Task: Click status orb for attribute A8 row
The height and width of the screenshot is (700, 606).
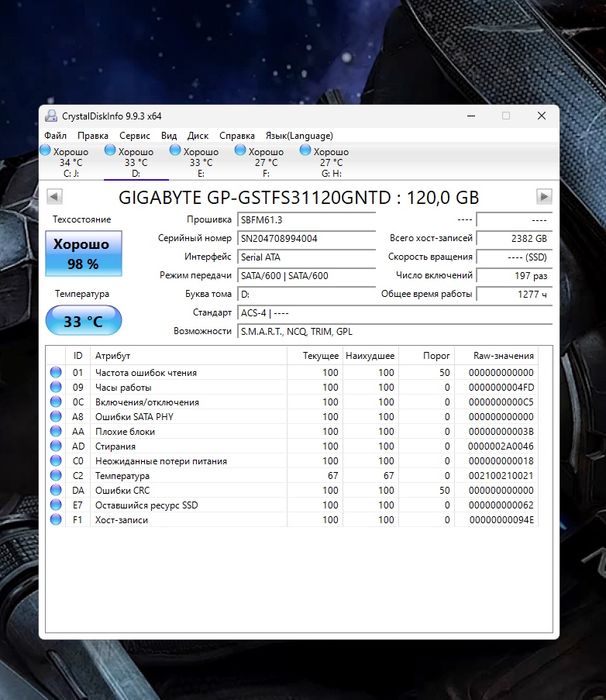Action: [x=56, y=417]
